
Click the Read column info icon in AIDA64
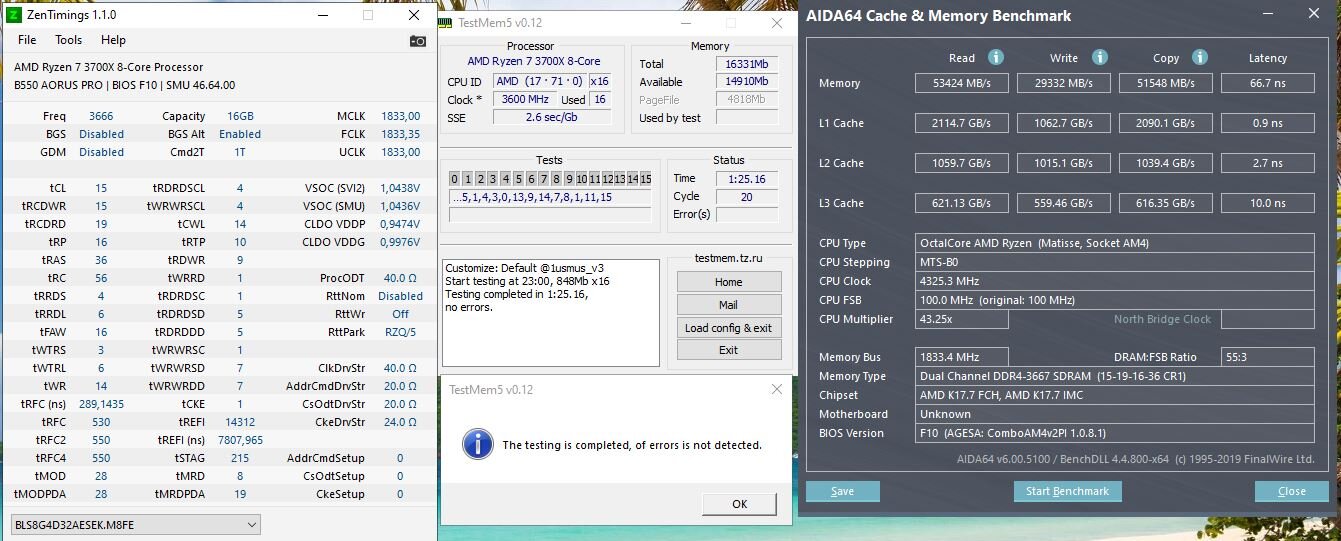pyautogui.click(x=995, y=58)
